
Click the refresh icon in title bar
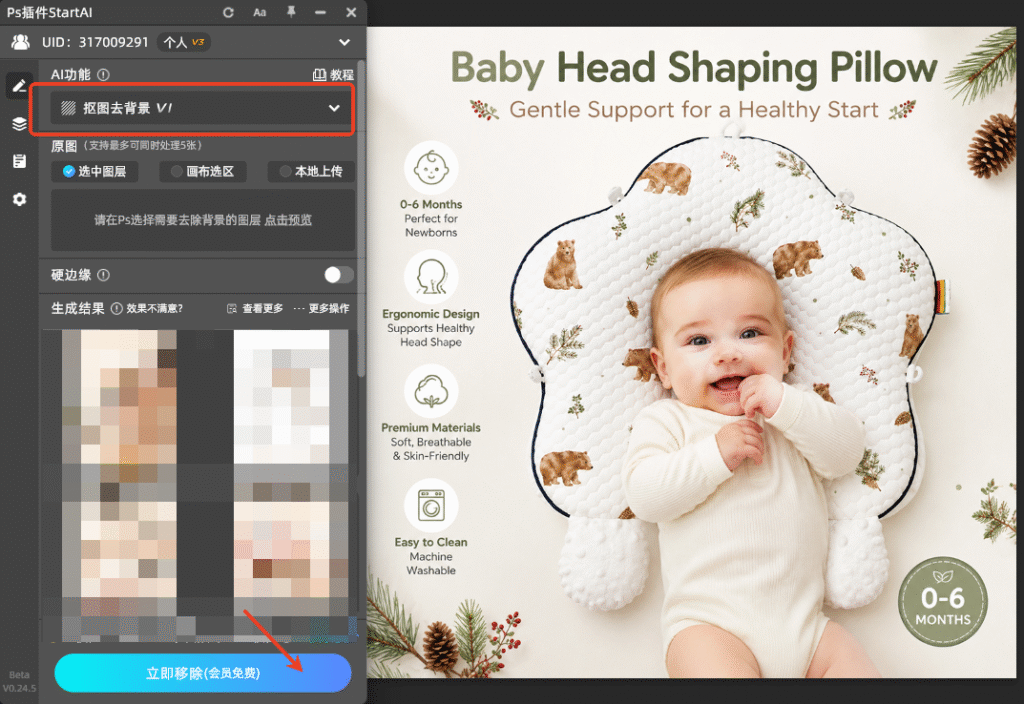(228, 12)
